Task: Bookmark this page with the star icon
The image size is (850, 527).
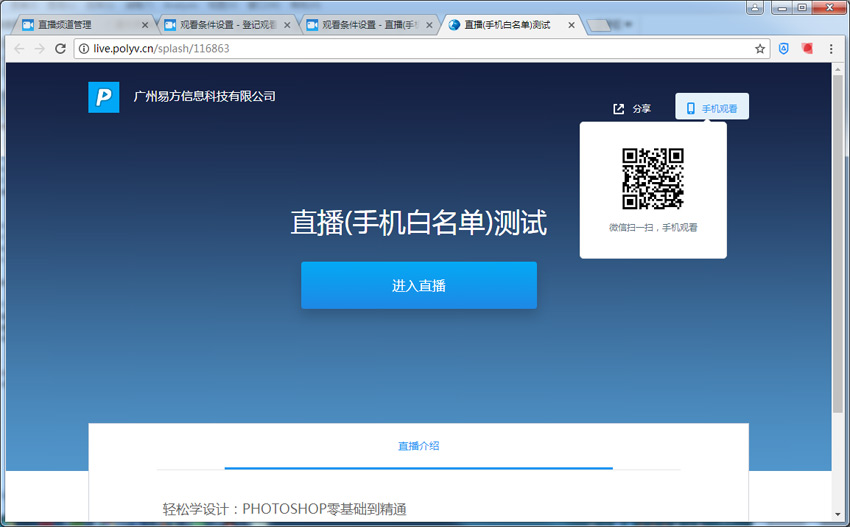Action: [759, 48]
